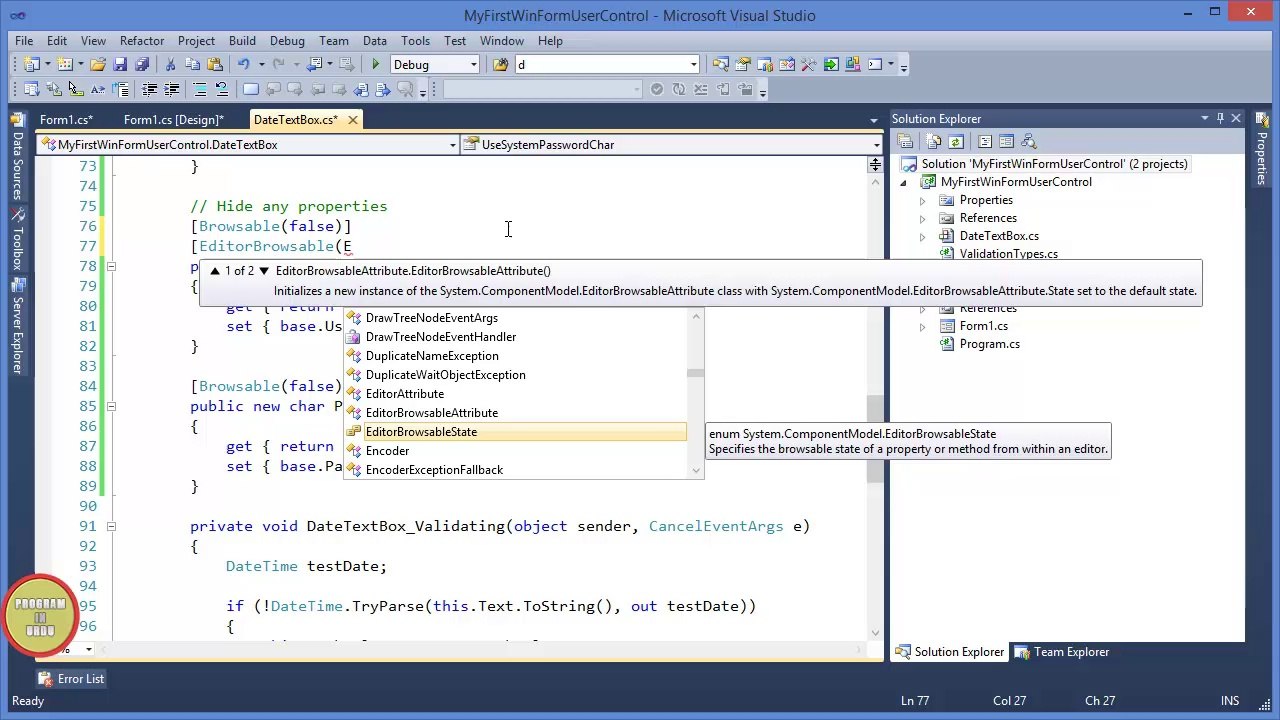
Task: Click Show All Files in Solution Explorer
Action: (933, 141)
